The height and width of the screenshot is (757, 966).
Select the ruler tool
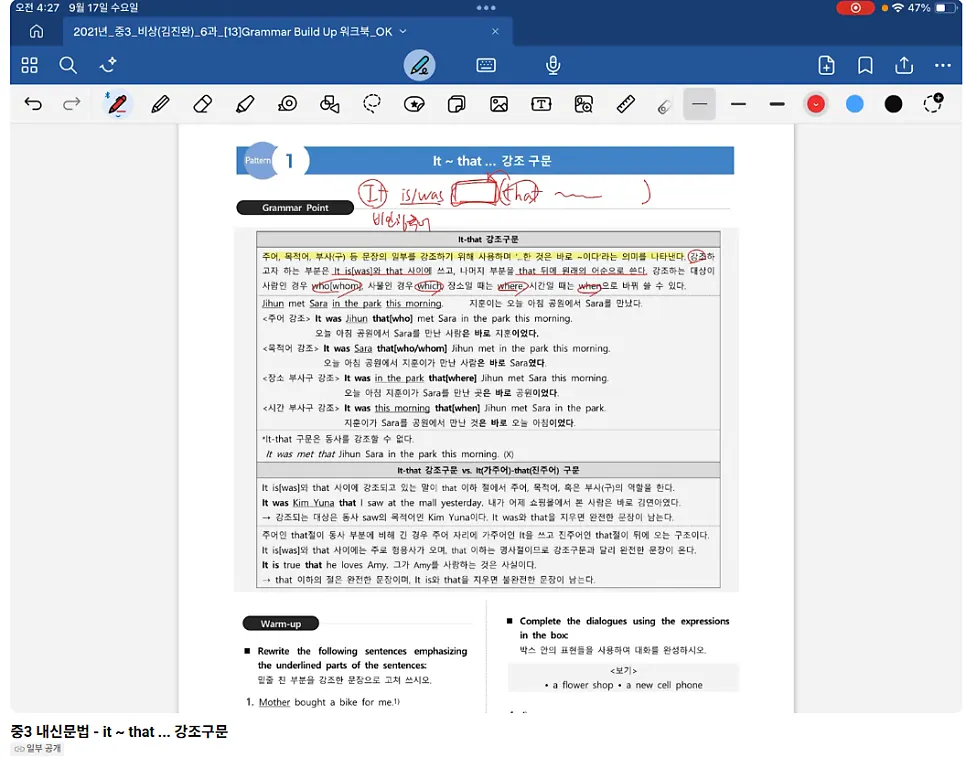pyautogui.click(x=626, y=104)
